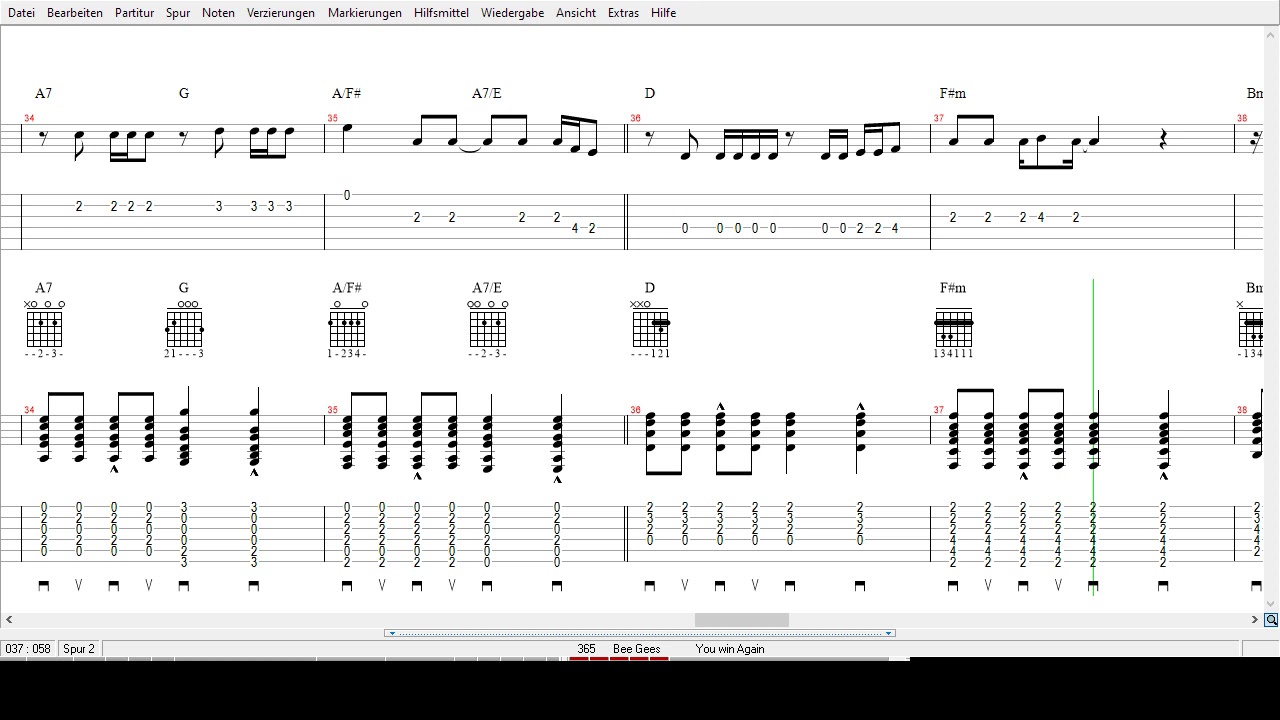Open the Hilfsmittel menu
This screenshot has width=1280, height=720.
coord(441,13)
